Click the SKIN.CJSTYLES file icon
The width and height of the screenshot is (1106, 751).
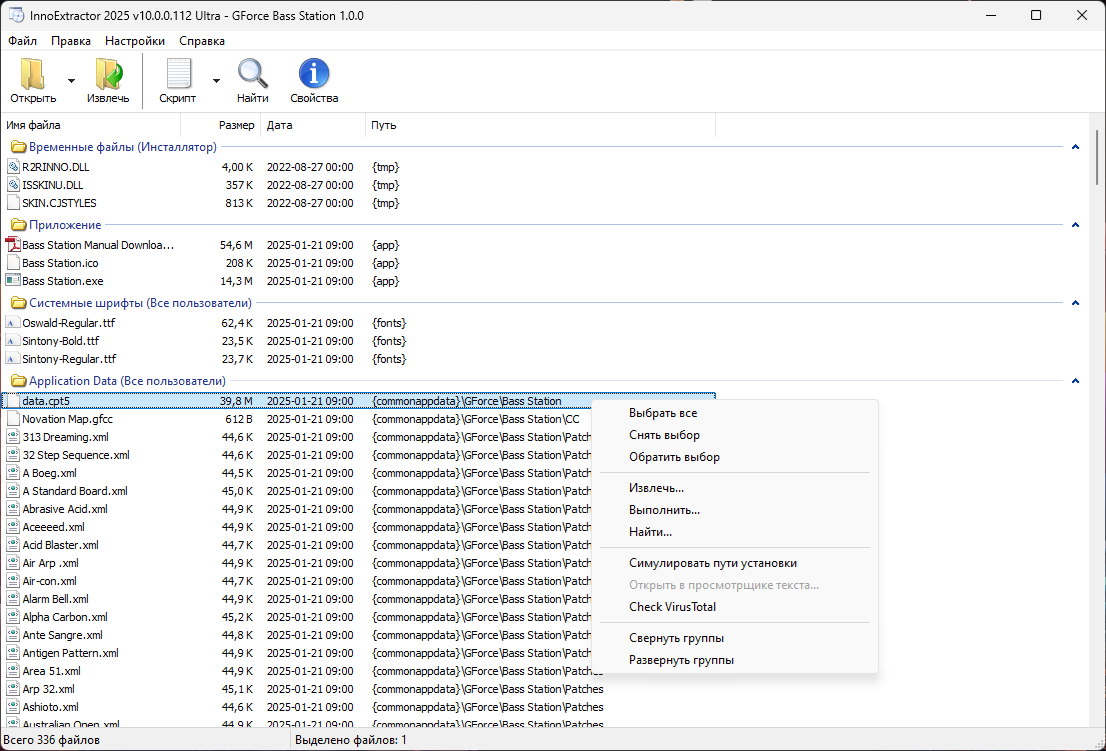tap(13, 203)
